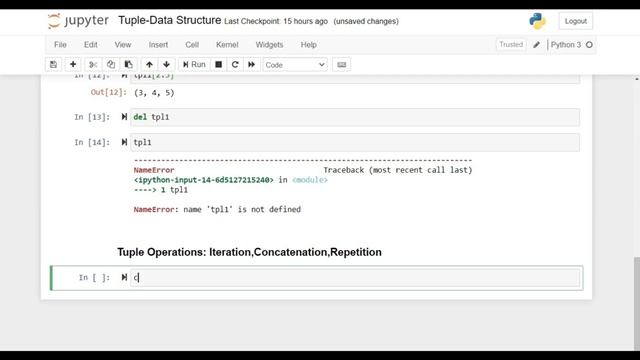This screenshot has width=640, height=360.
Task: Copy selected cells icon
Action: (x=111, y=64)
